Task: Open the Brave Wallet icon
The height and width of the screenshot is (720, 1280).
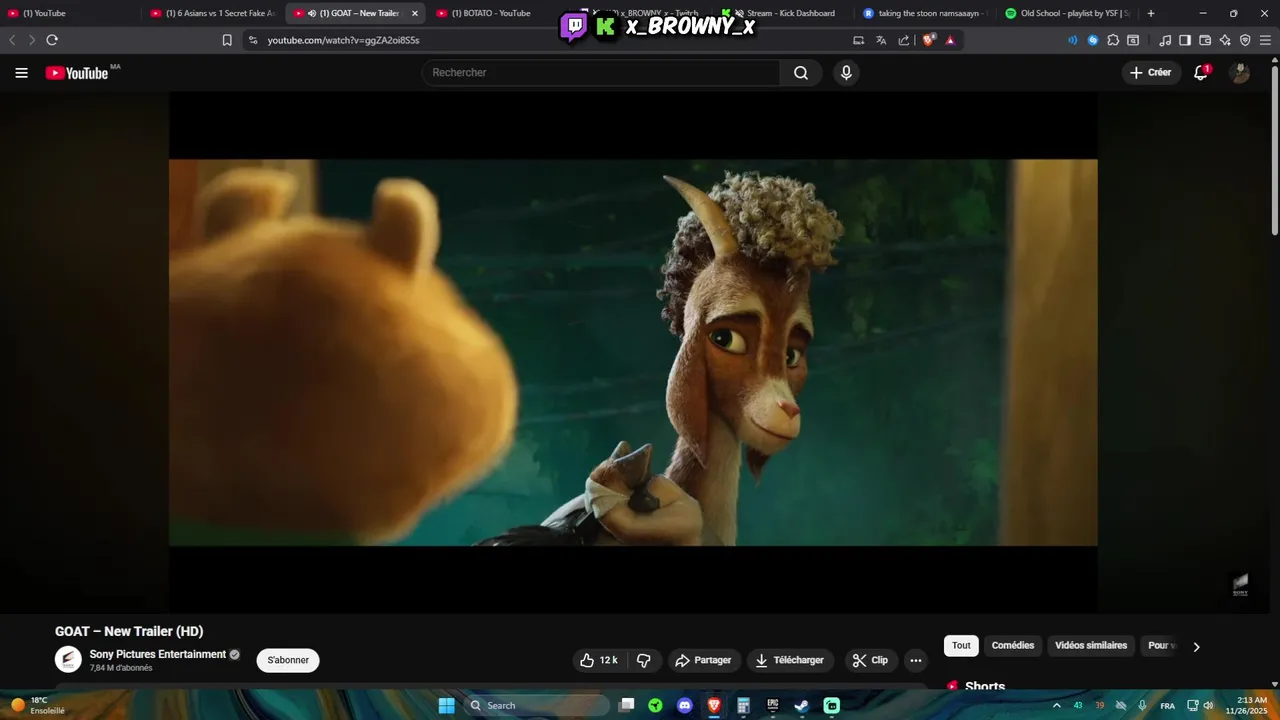Action: tap(1205, 40)
